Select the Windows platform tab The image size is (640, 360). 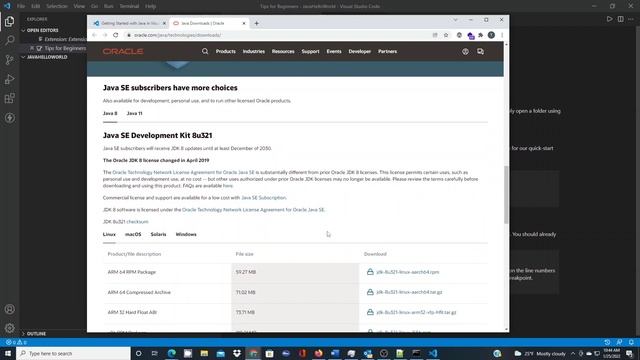point(186,234)
